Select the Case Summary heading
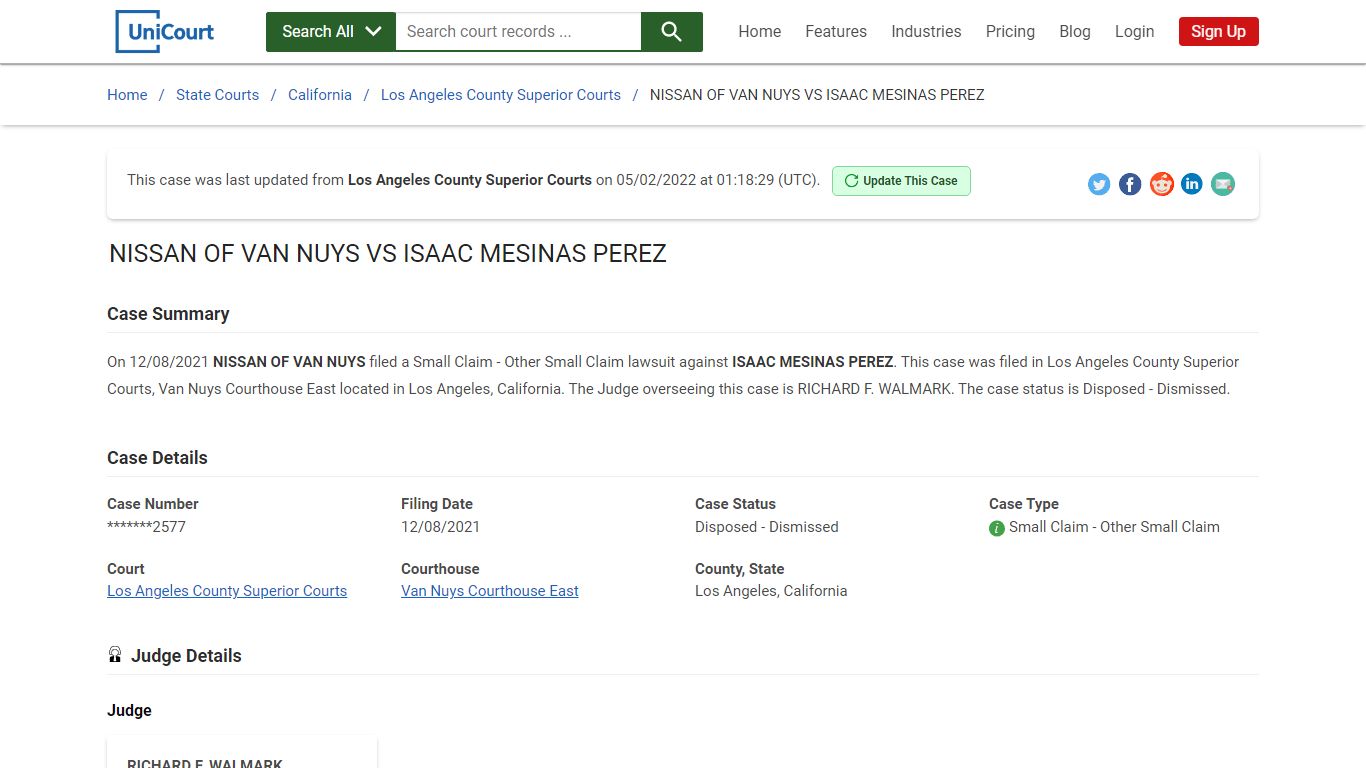1366x768 pixels. [168, 314]
